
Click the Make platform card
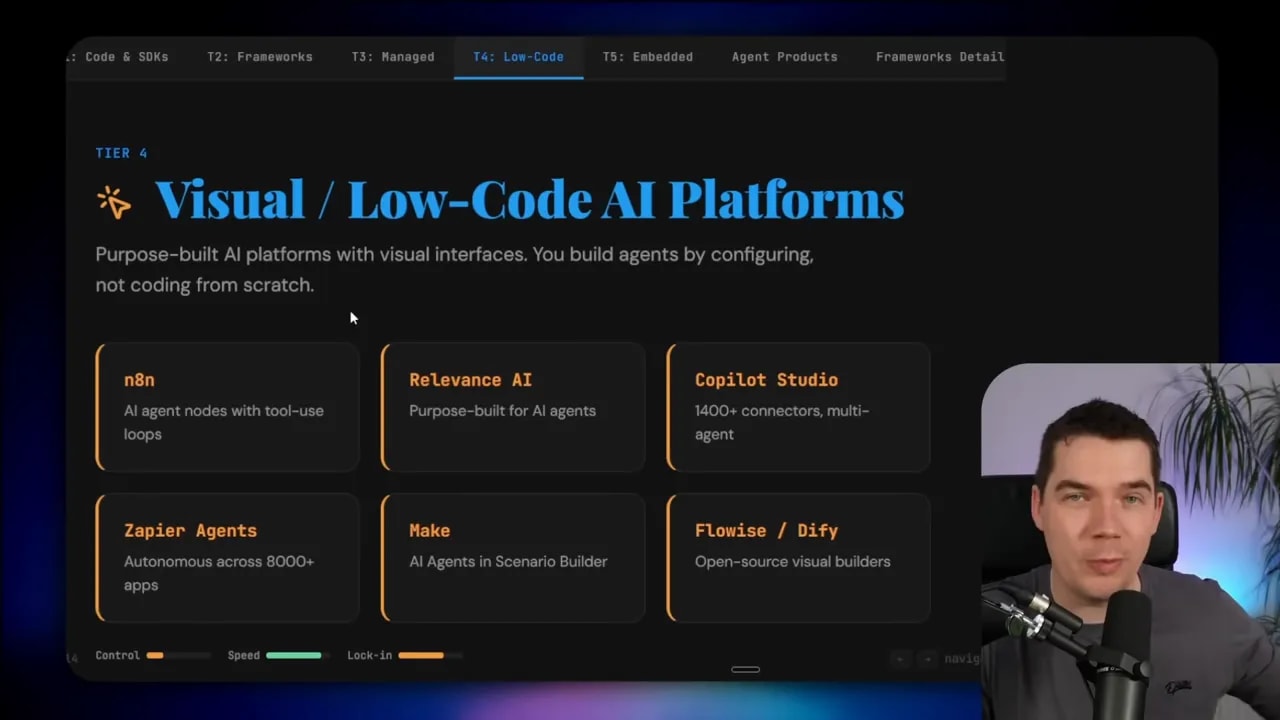click(513, 557)
